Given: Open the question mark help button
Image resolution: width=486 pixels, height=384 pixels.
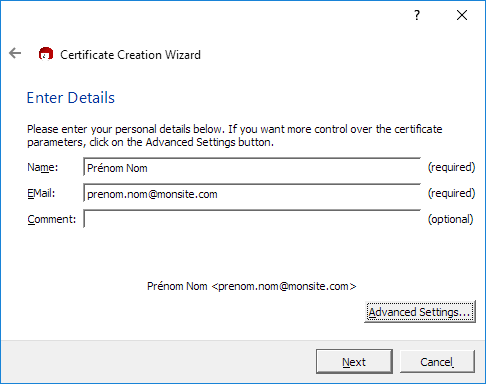Looking at the screenshot, I should point(417,15).
